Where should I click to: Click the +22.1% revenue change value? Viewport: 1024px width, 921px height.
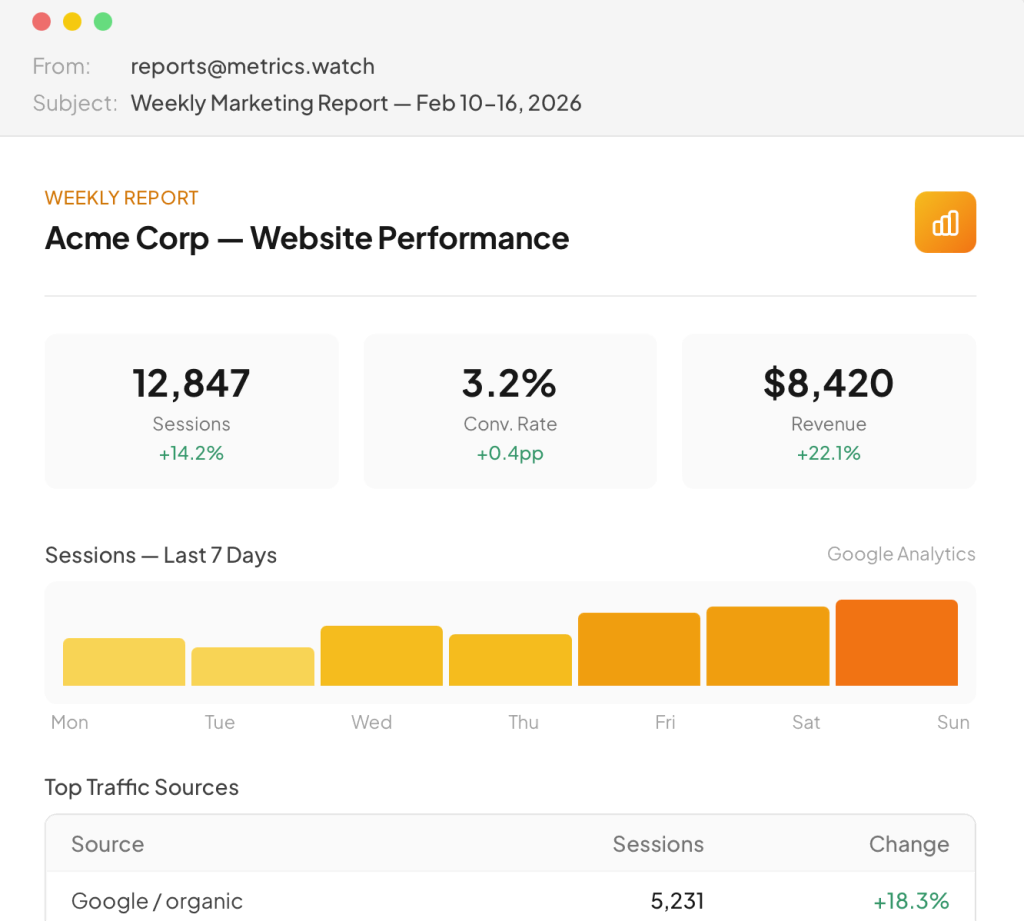pos(829,453)
